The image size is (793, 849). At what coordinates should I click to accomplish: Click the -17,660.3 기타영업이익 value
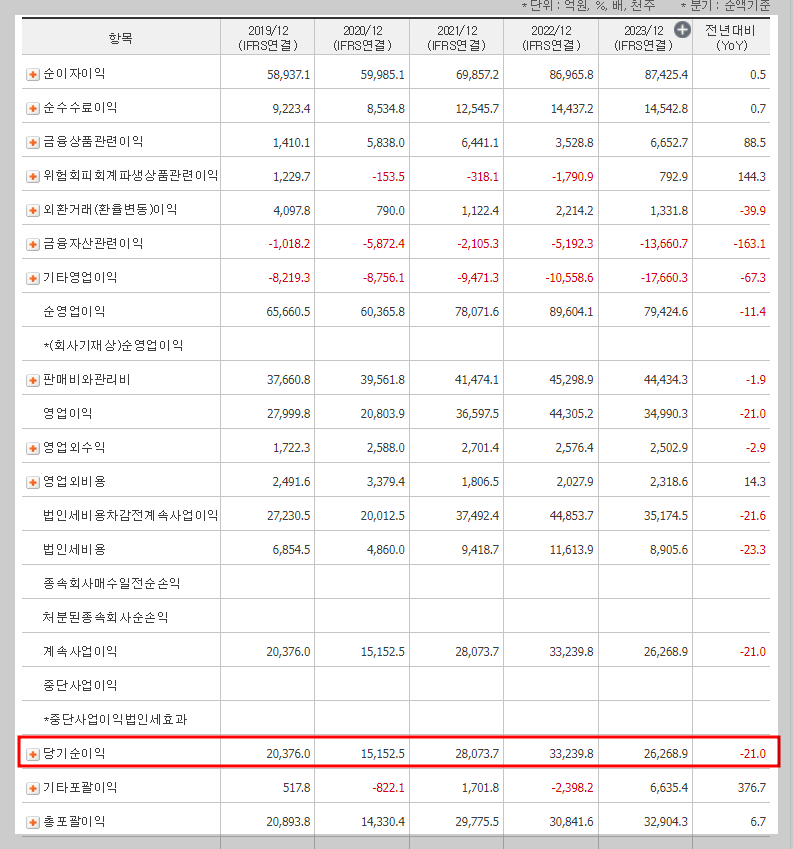tap(664, 278)
